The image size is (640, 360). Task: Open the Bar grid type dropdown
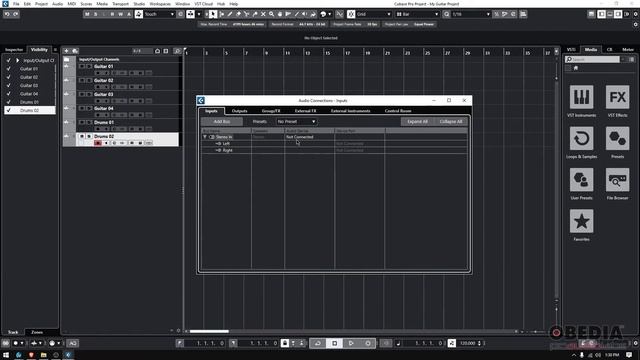[417, 14]
